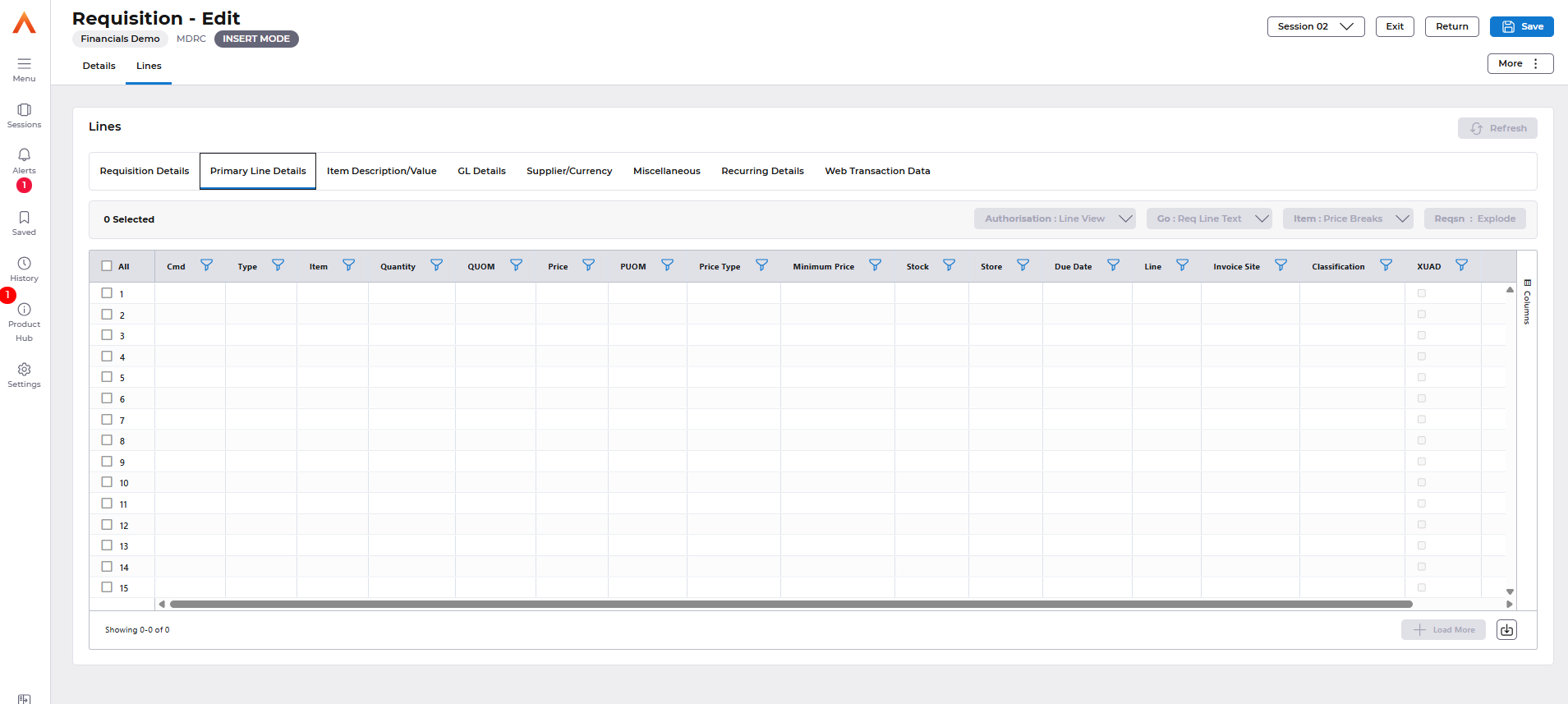Filter the Type column
The height and width of the screenshot is (704, 1568).
(278, 265)
